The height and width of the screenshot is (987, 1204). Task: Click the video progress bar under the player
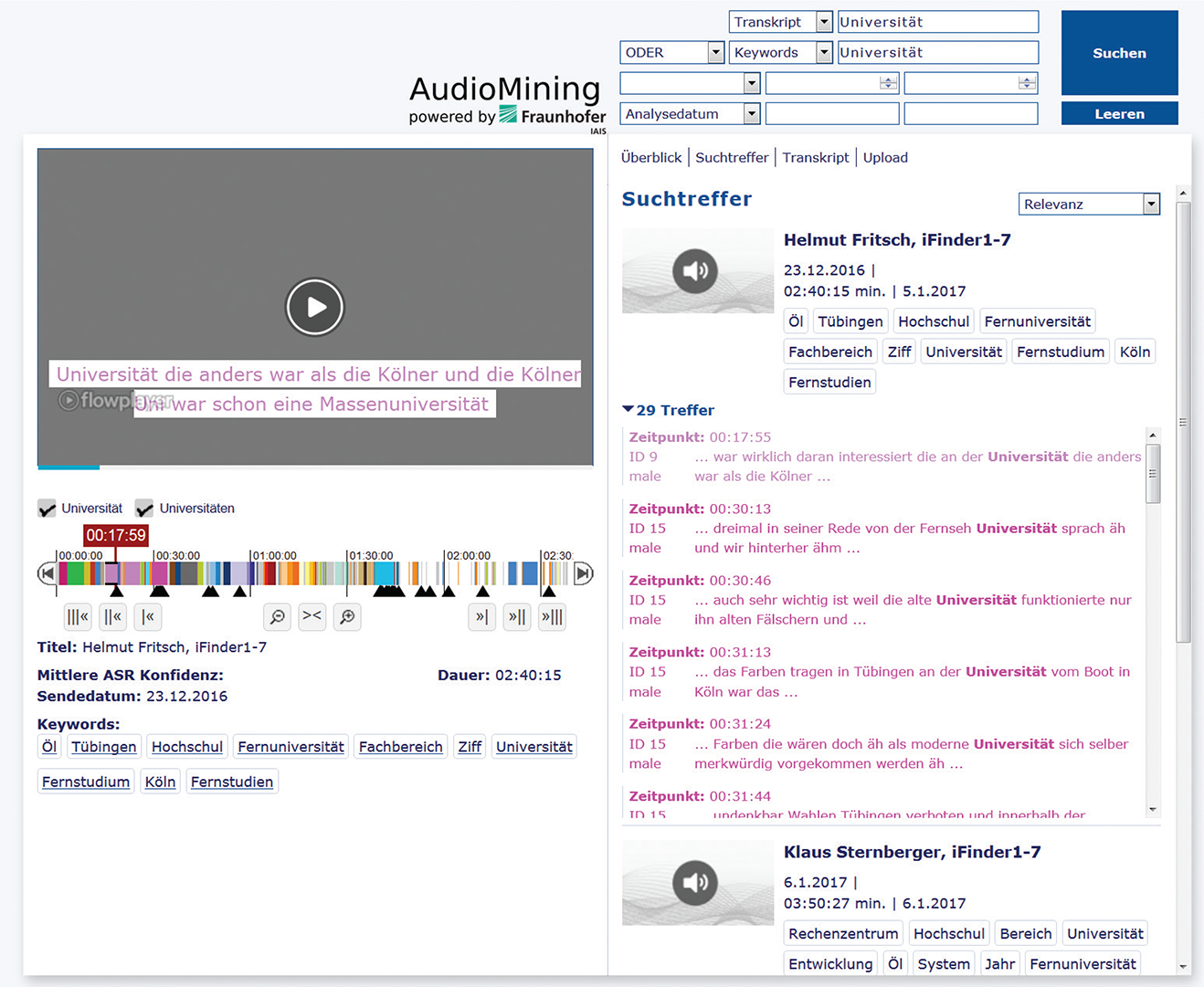(315, 467)
